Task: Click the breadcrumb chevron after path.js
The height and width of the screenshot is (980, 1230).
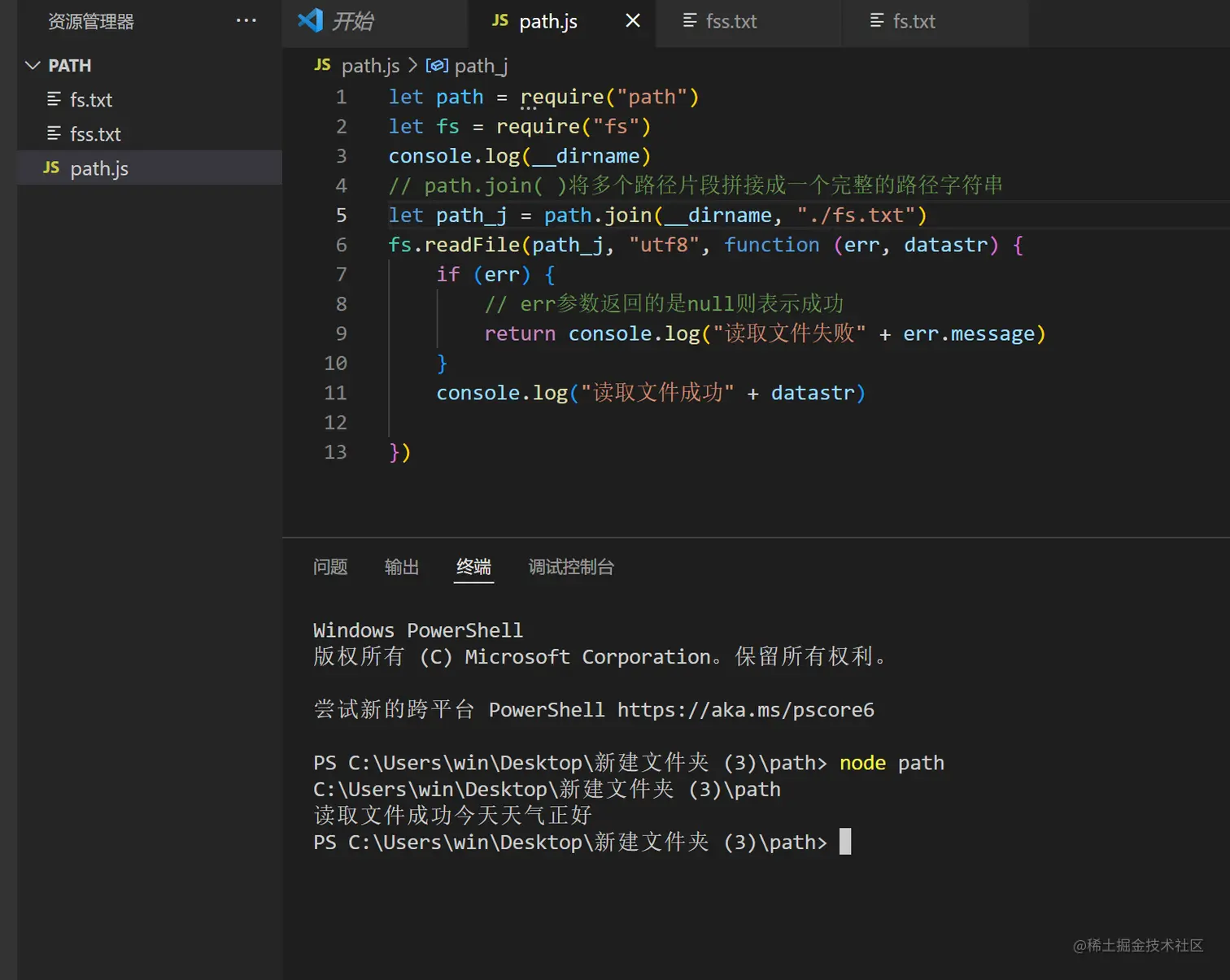Action: [413, 65]
